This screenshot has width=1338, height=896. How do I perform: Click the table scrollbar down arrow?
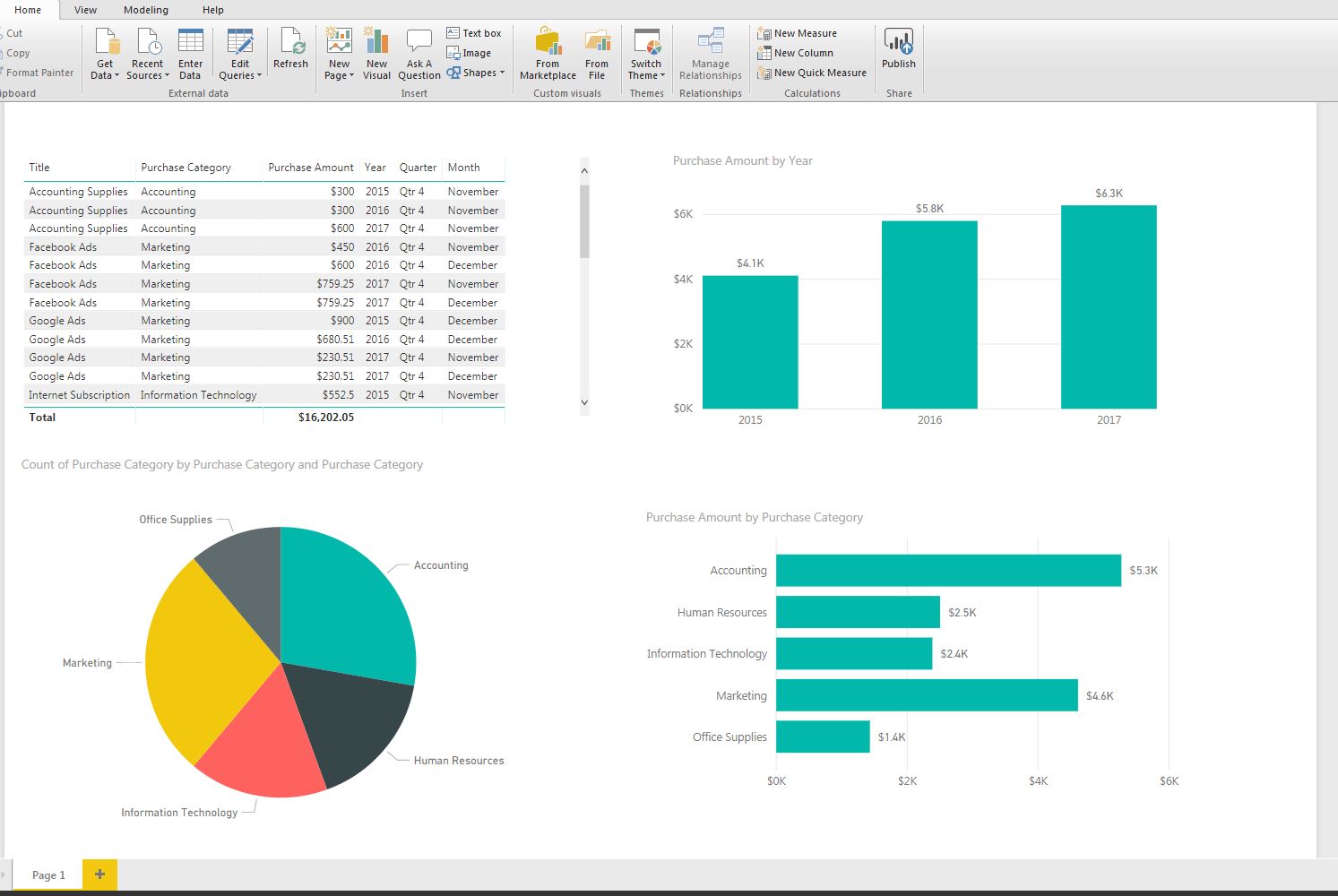584,403
